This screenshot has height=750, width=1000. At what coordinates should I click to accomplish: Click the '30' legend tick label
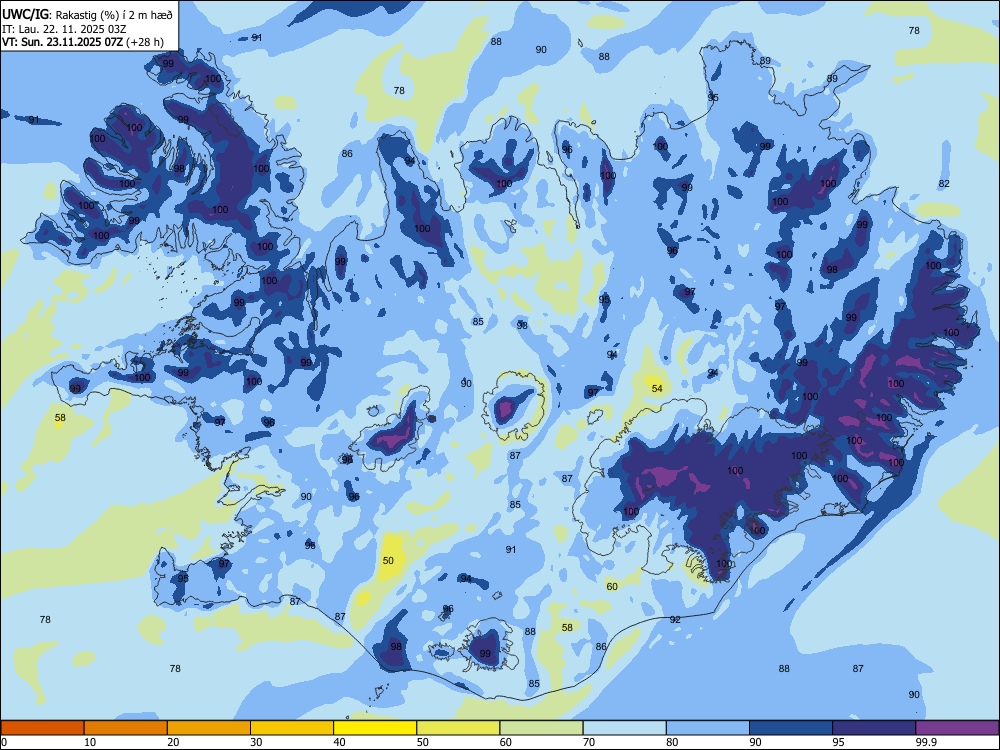(x=256, y=742)
